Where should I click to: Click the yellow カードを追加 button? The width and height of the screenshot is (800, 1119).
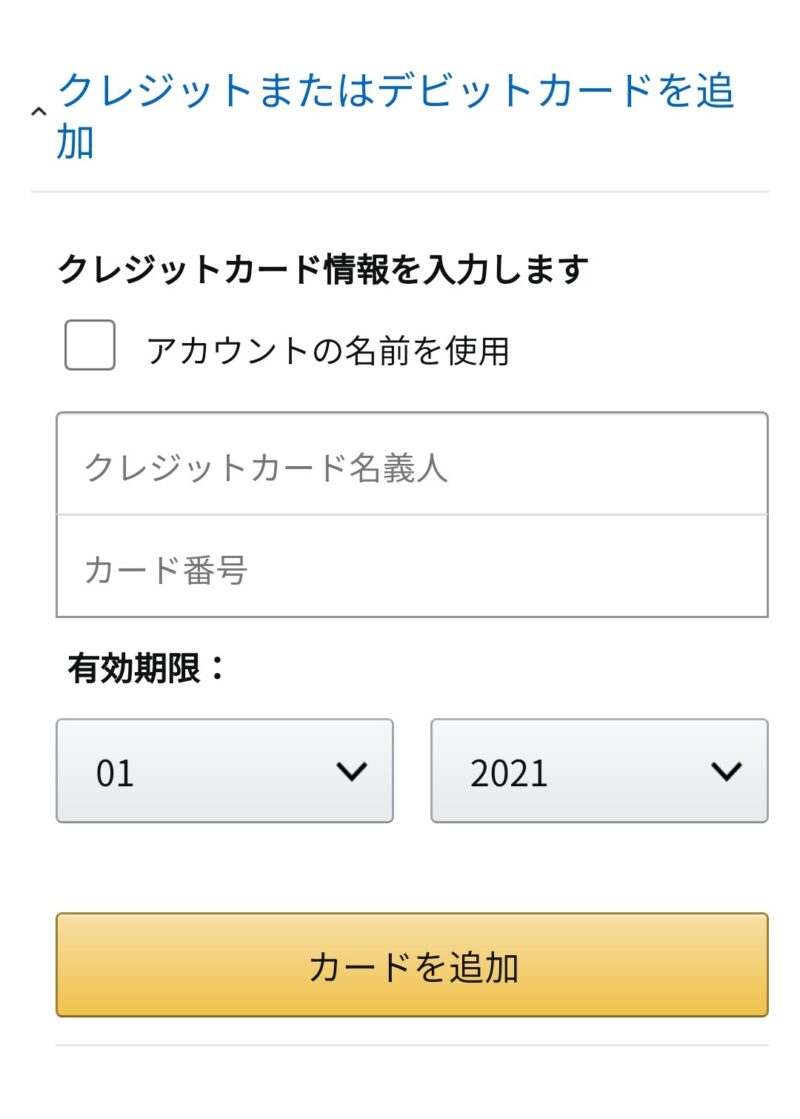[x=412, y=965]
